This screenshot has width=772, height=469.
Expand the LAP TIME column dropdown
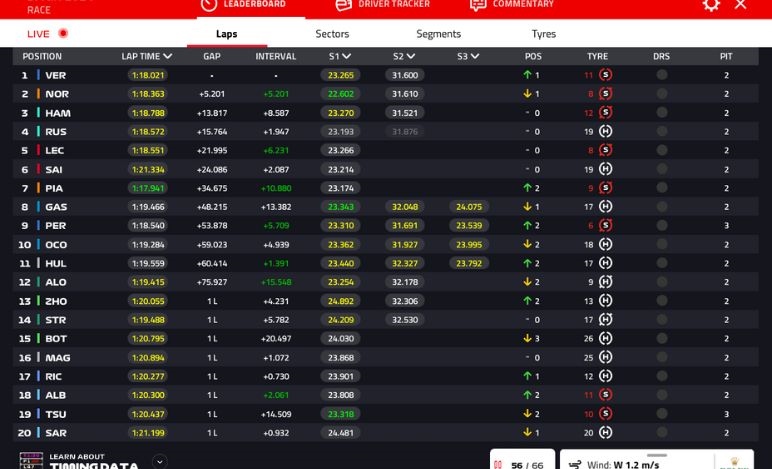pyautogui.click(x=167, y=57)
